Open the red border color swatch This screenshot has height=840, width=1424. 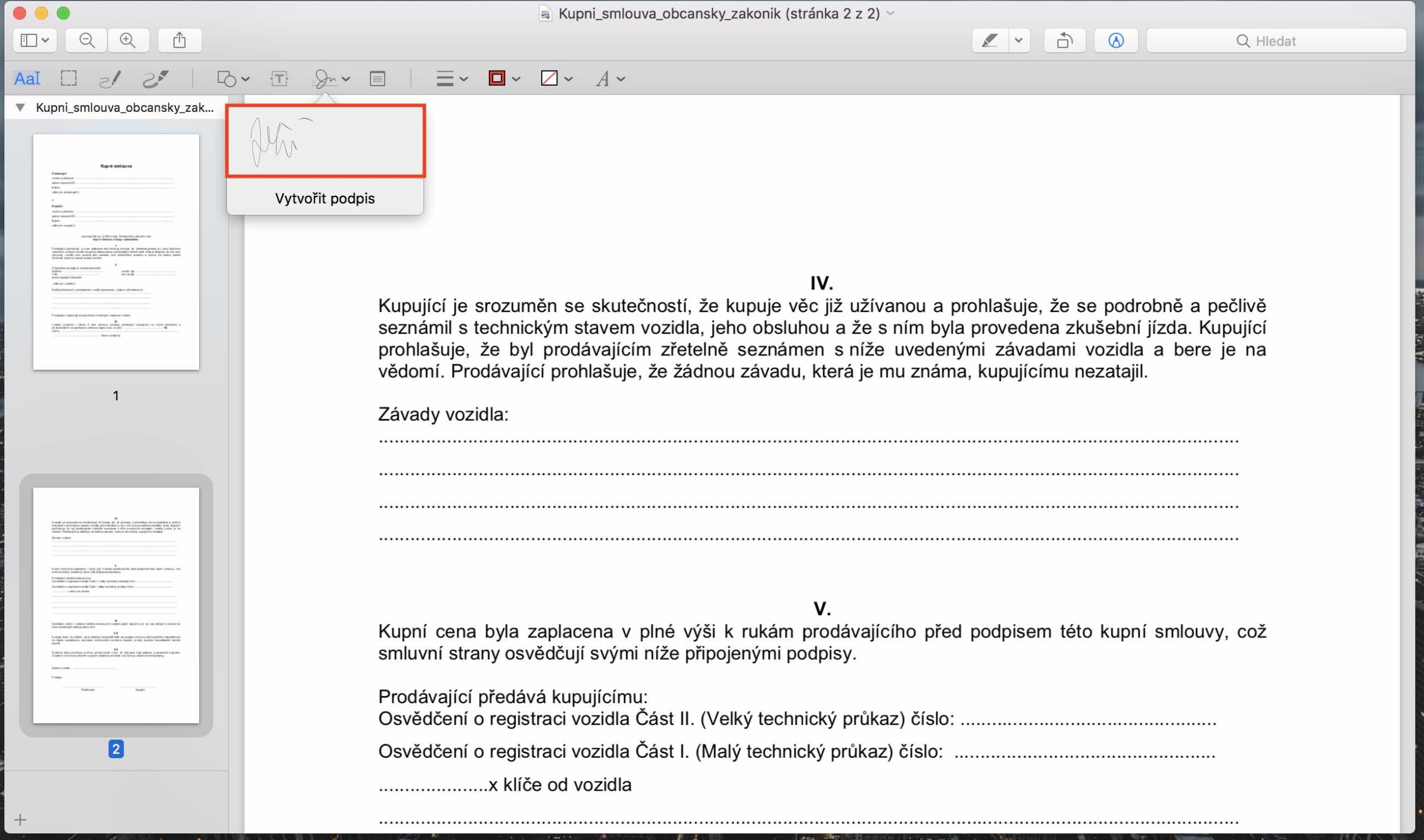click(x=497, y=78)
